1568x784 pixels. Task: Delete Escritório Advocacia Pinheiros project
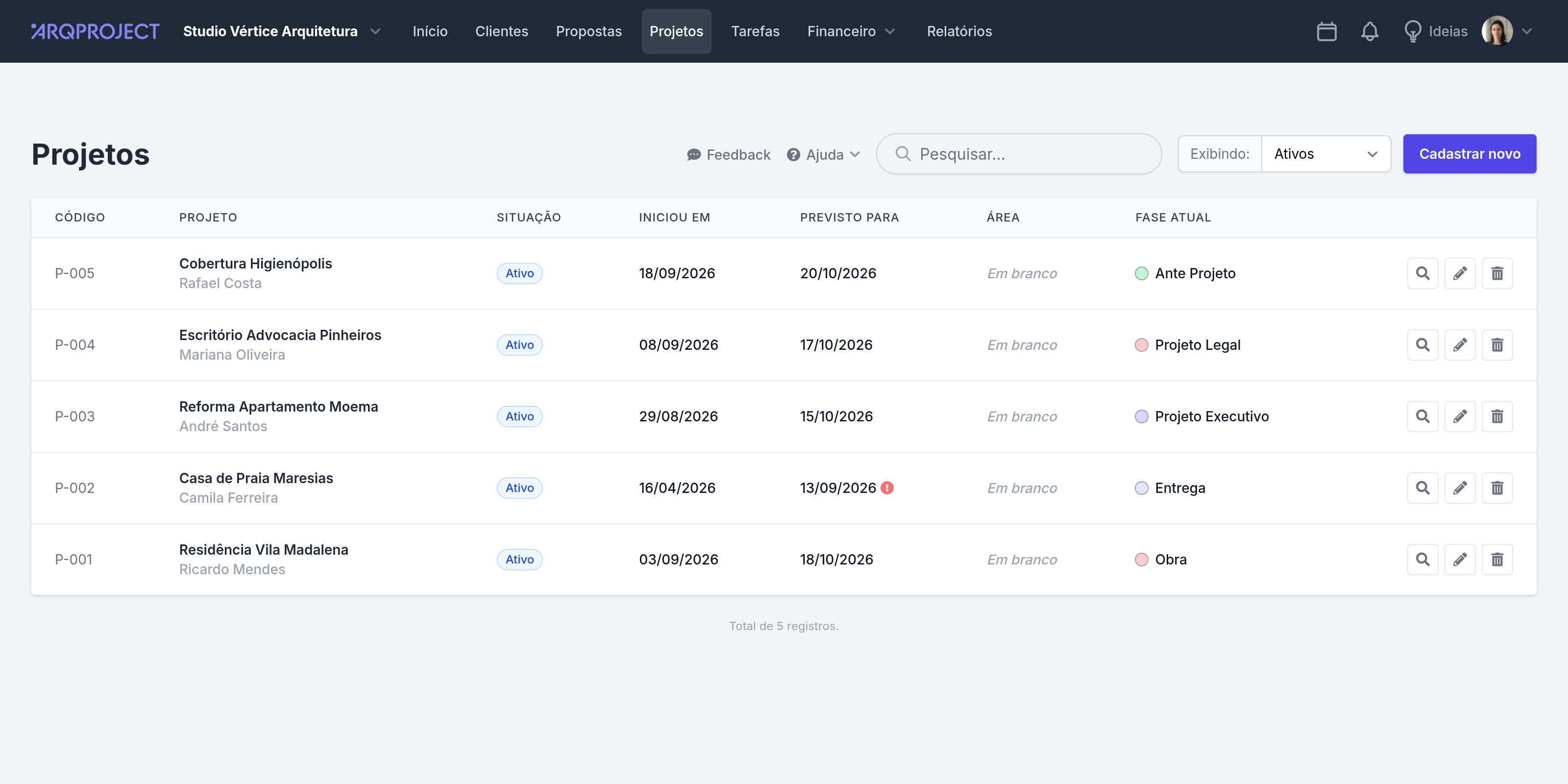(1497, 345)
